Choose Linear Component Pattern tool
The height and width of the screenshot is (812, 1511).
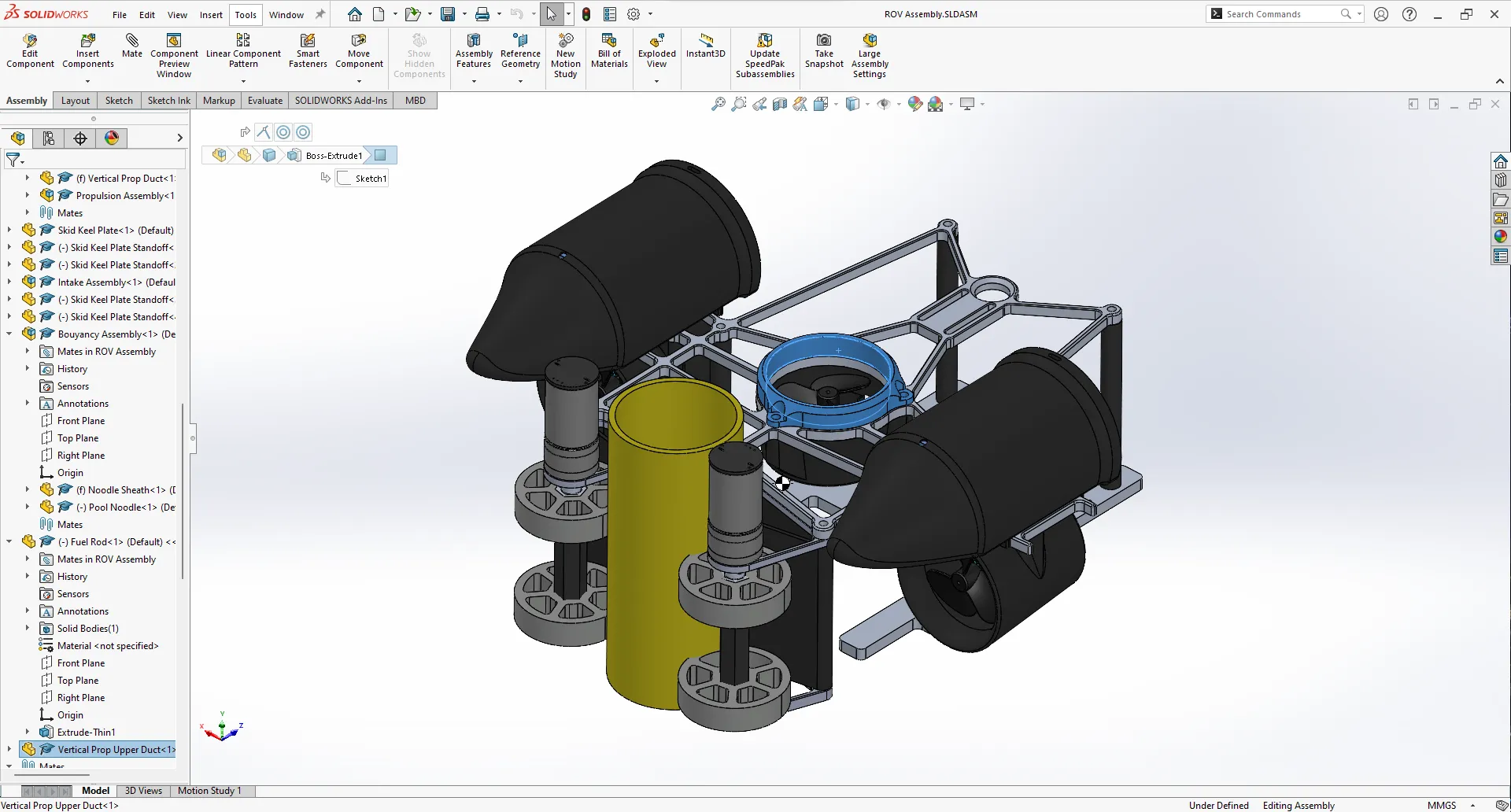pos(243,51)
